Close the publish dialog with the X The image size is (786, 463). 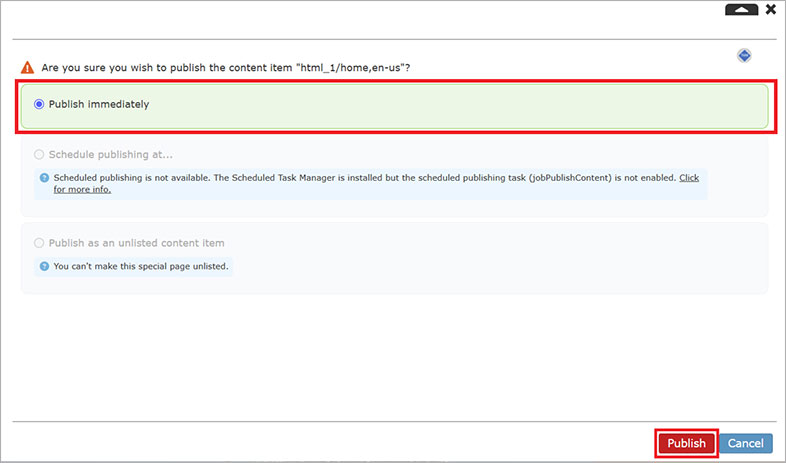(770, 9)
